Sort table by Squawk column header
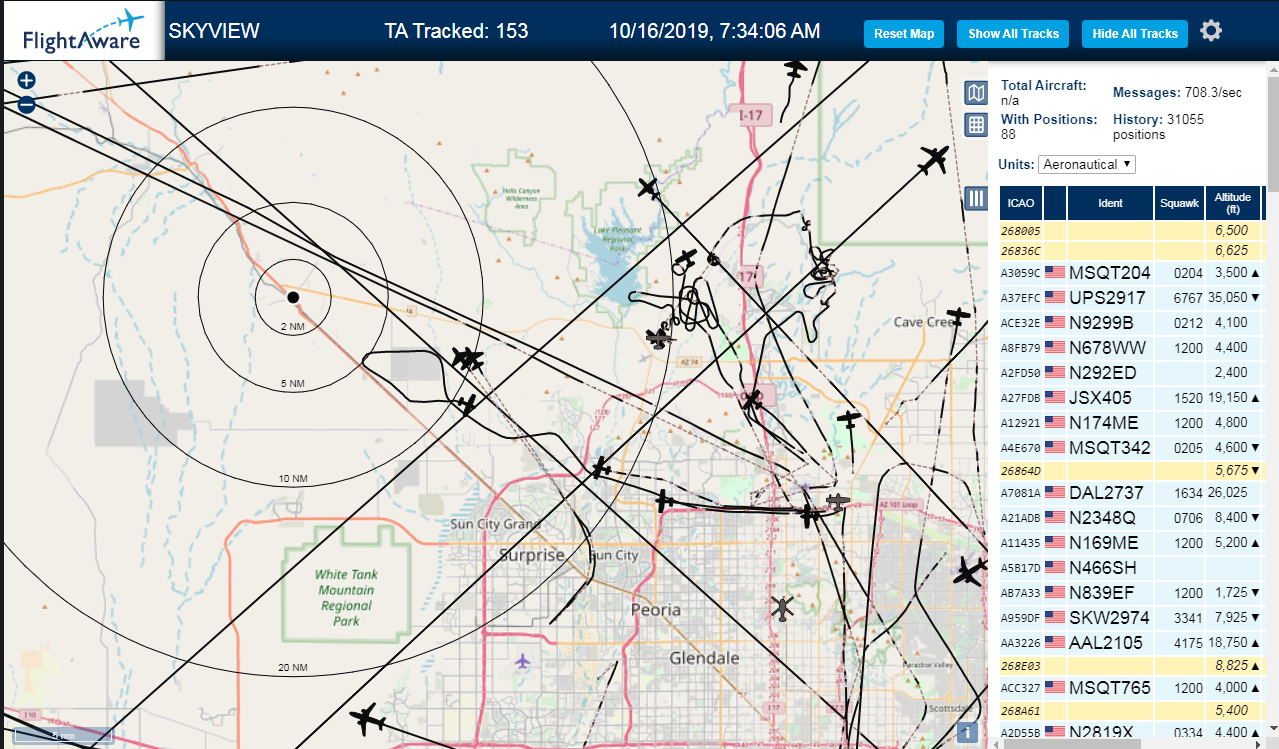 pyautogui.click(x=1178, y=203)
